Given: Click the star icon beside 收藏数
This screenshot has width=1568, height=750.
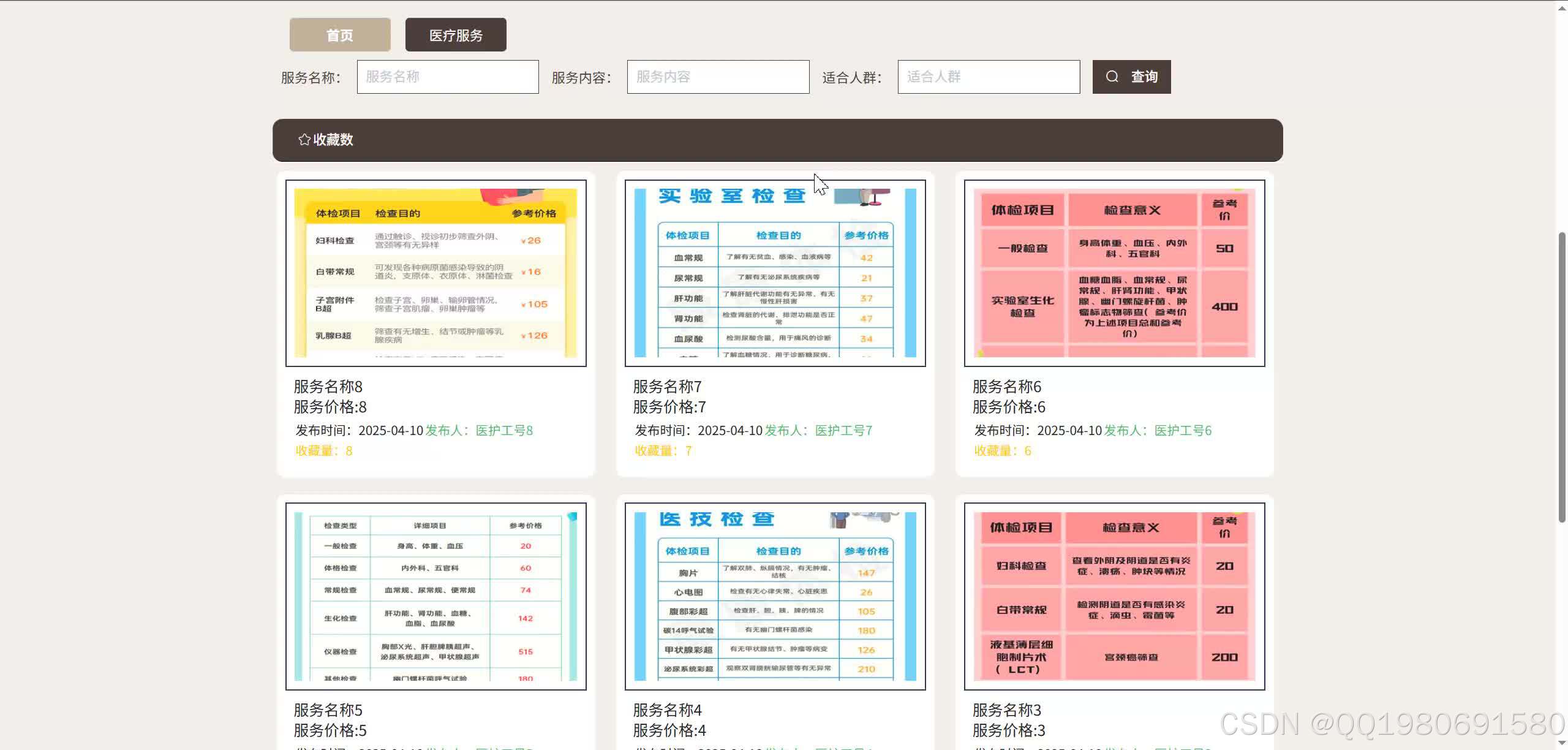Looking at the screenshot, I should pos(303,140).
